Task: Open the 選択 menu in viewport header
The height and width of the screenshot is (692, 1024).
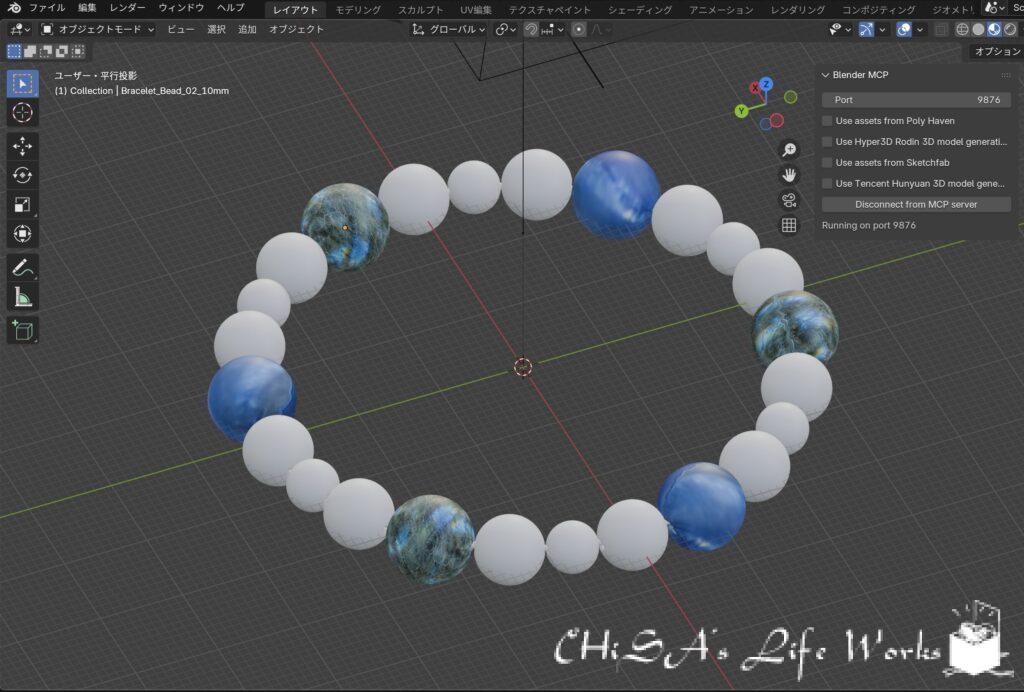Action: click(216, 29)
